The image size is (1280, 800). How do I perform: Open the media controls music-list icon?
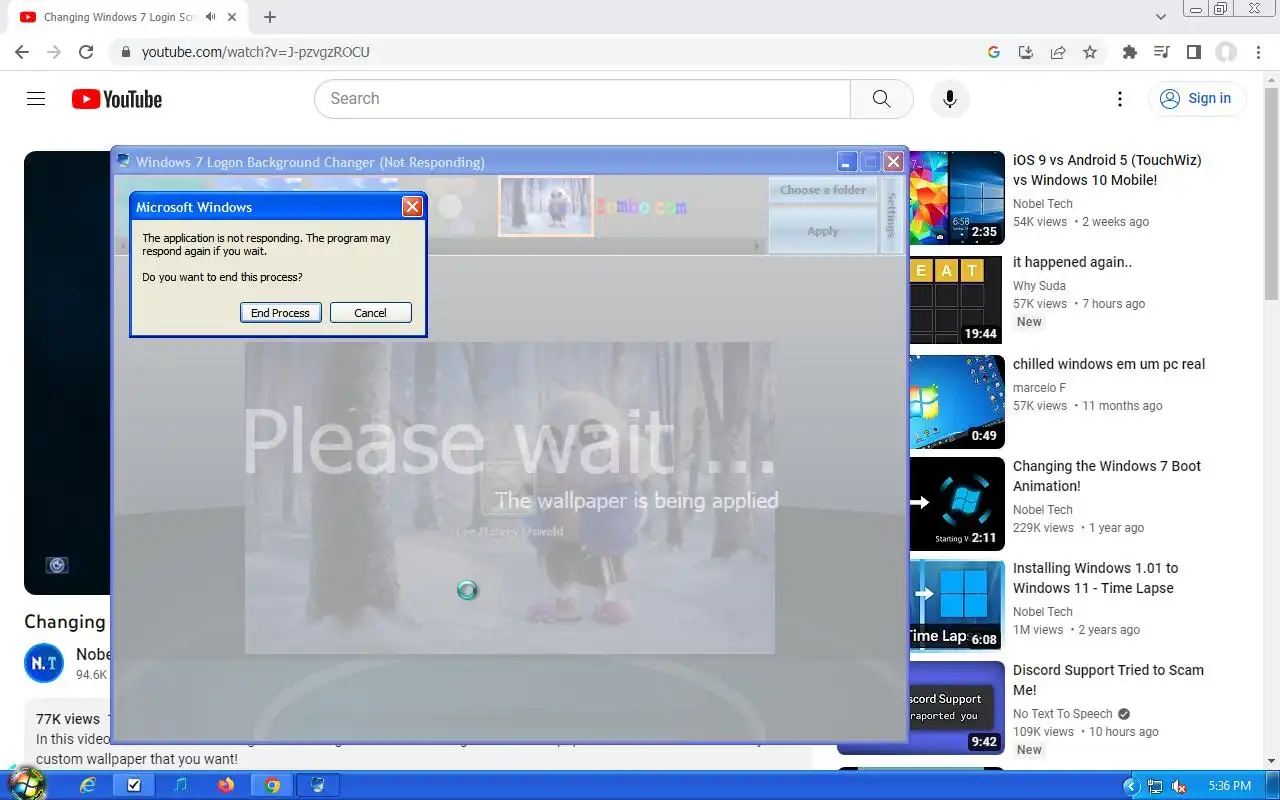pyautogui.click(x=1162, y=52)
